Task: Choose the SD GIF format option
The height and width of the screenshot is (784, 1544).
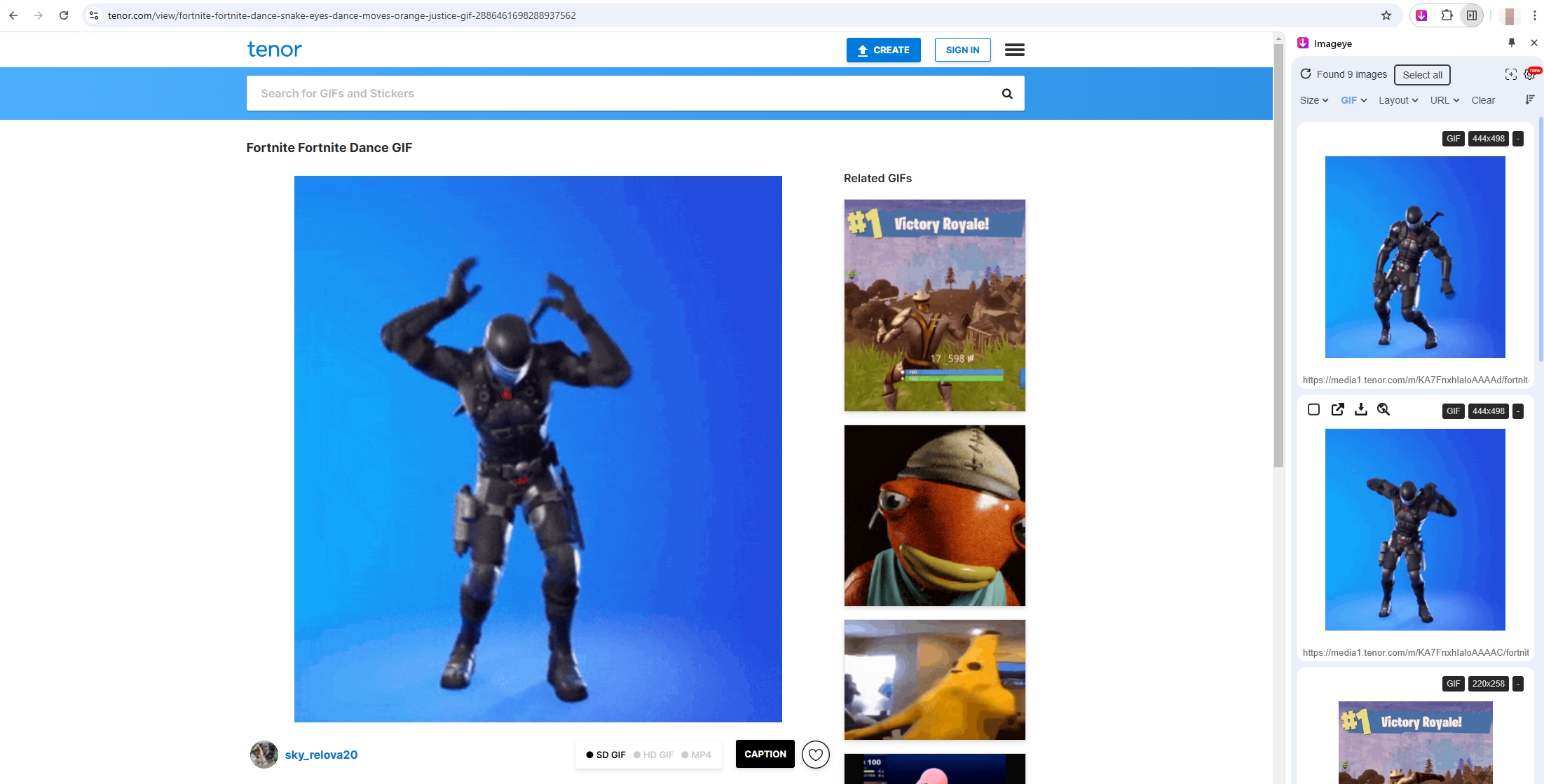Action: [x=606, y=755]
